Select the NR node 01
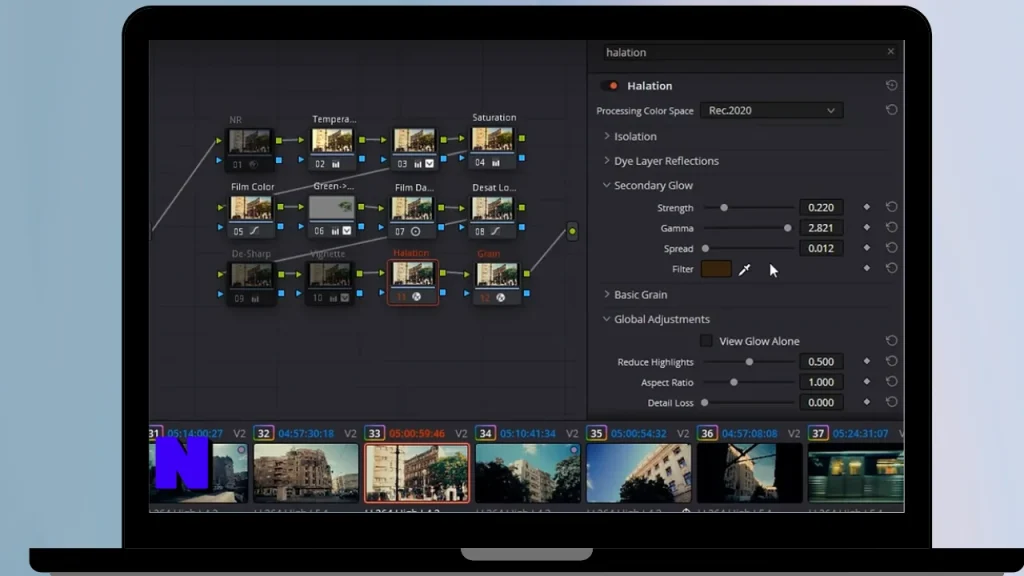The image size is (1024, 576). point(249,150)
